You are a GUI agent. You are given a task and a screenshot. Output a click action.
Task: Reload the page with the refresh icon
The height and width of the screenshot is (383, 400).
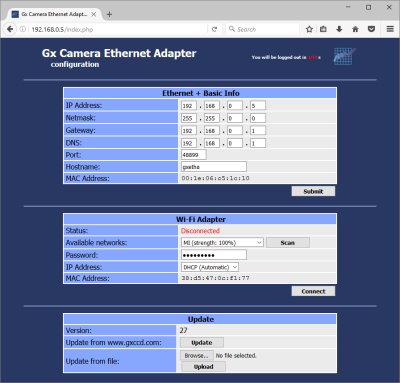click(x=214, y=29)
